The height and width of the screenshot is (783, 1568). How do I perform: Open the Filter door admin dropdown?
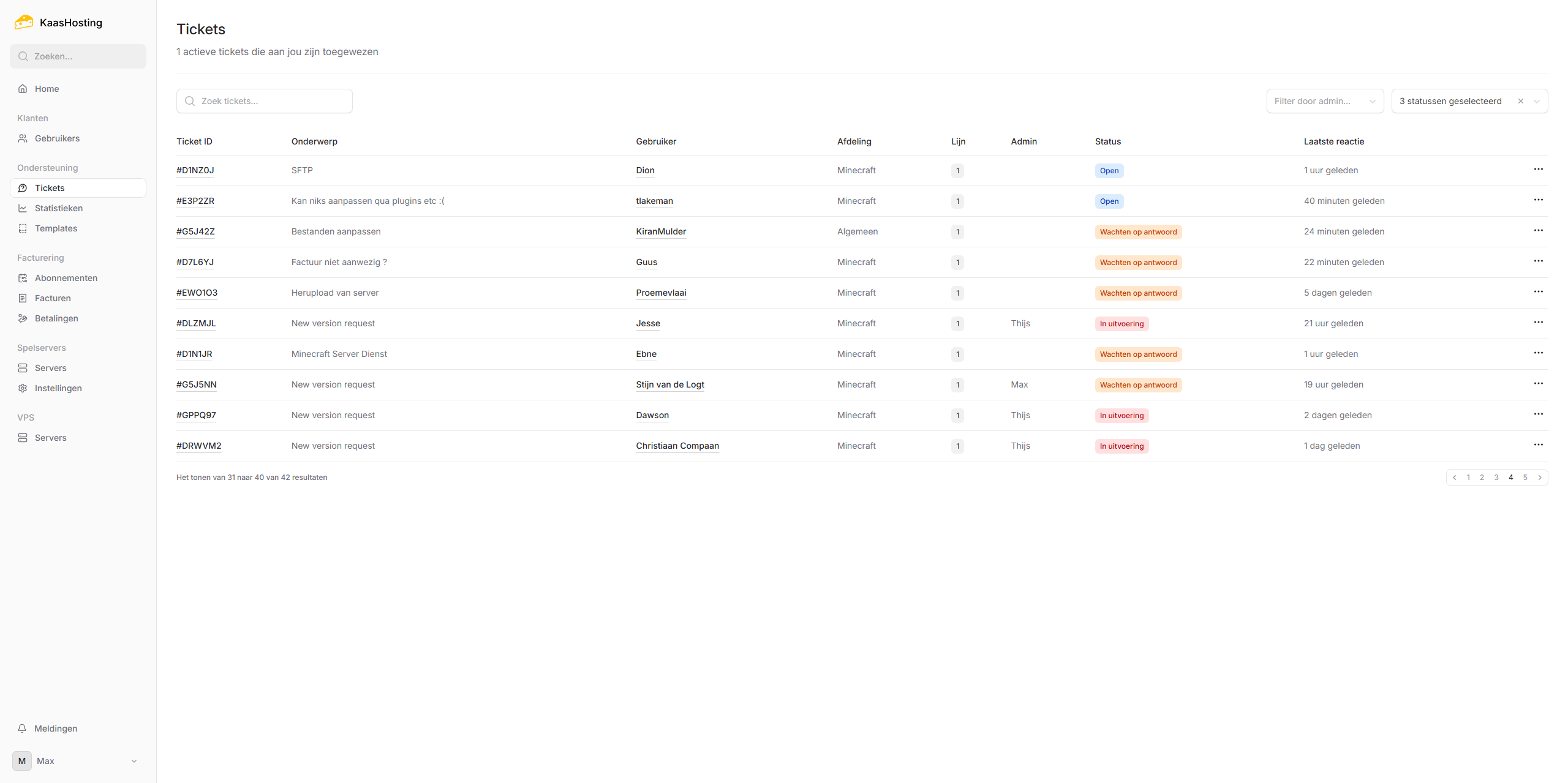tap(1324, 101)
